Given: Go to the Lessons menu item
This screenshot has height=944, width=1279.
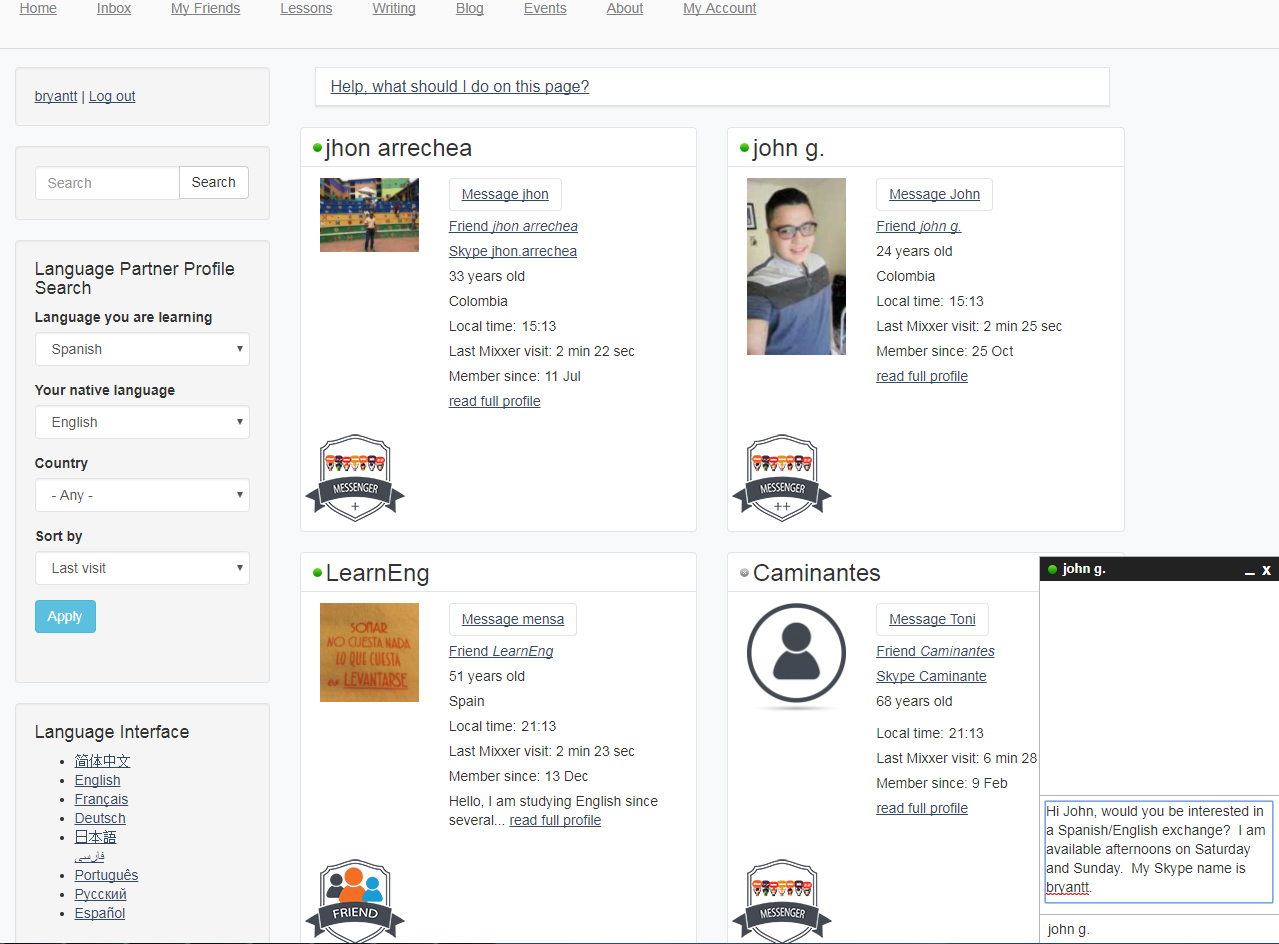Looking at the screenshot, I should click(306, 9).
